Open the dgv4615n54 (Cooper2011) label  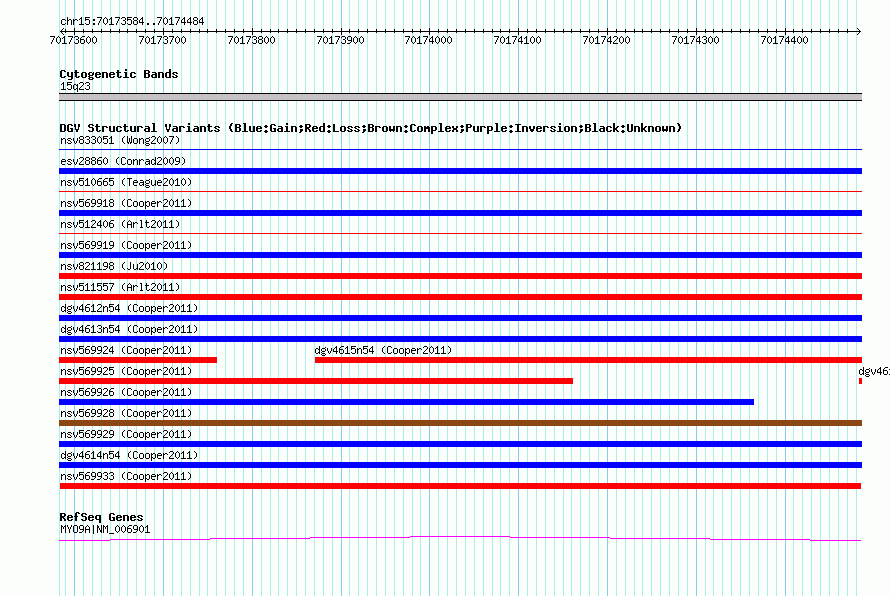(x=384, y=350)
